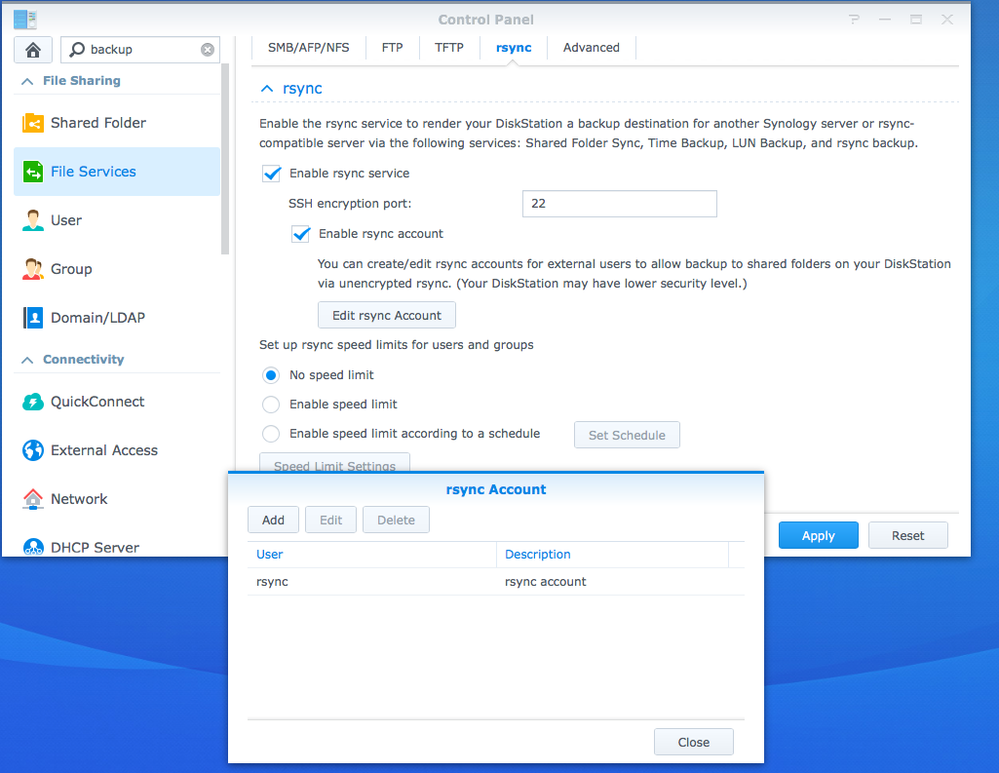Close the rsync Account dialog
This screenshot has height=773, width=999.
pos(694,742)
